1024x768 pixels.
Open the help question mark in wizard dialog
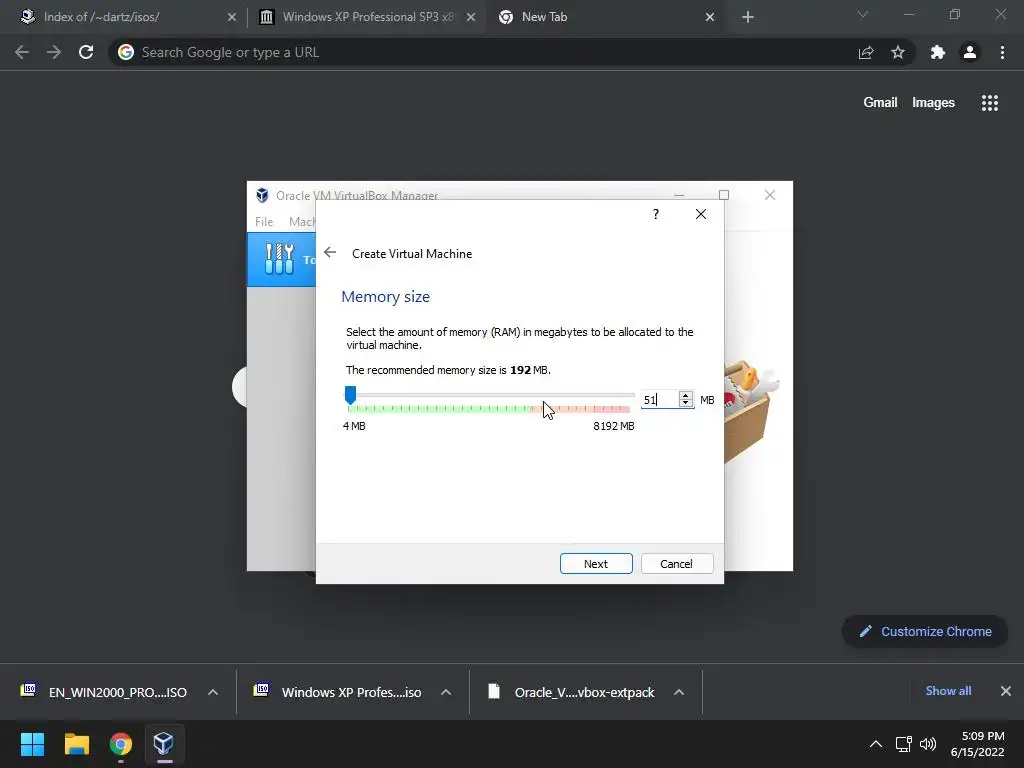(x=656, y=214)
